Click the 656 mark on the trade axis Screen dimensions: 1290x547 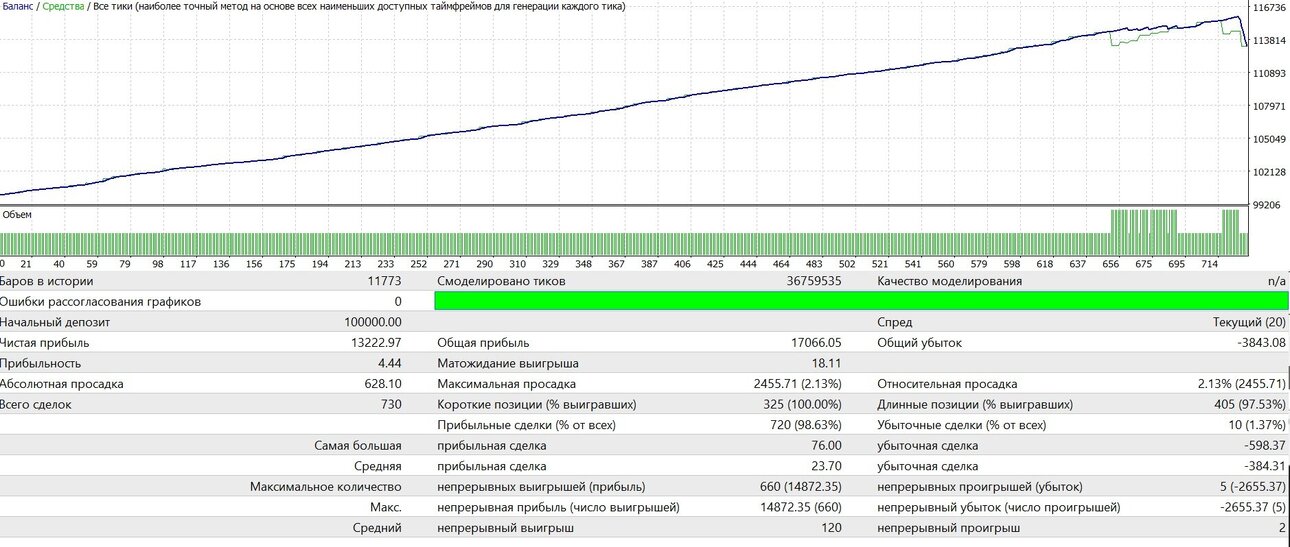point(1111,265)
